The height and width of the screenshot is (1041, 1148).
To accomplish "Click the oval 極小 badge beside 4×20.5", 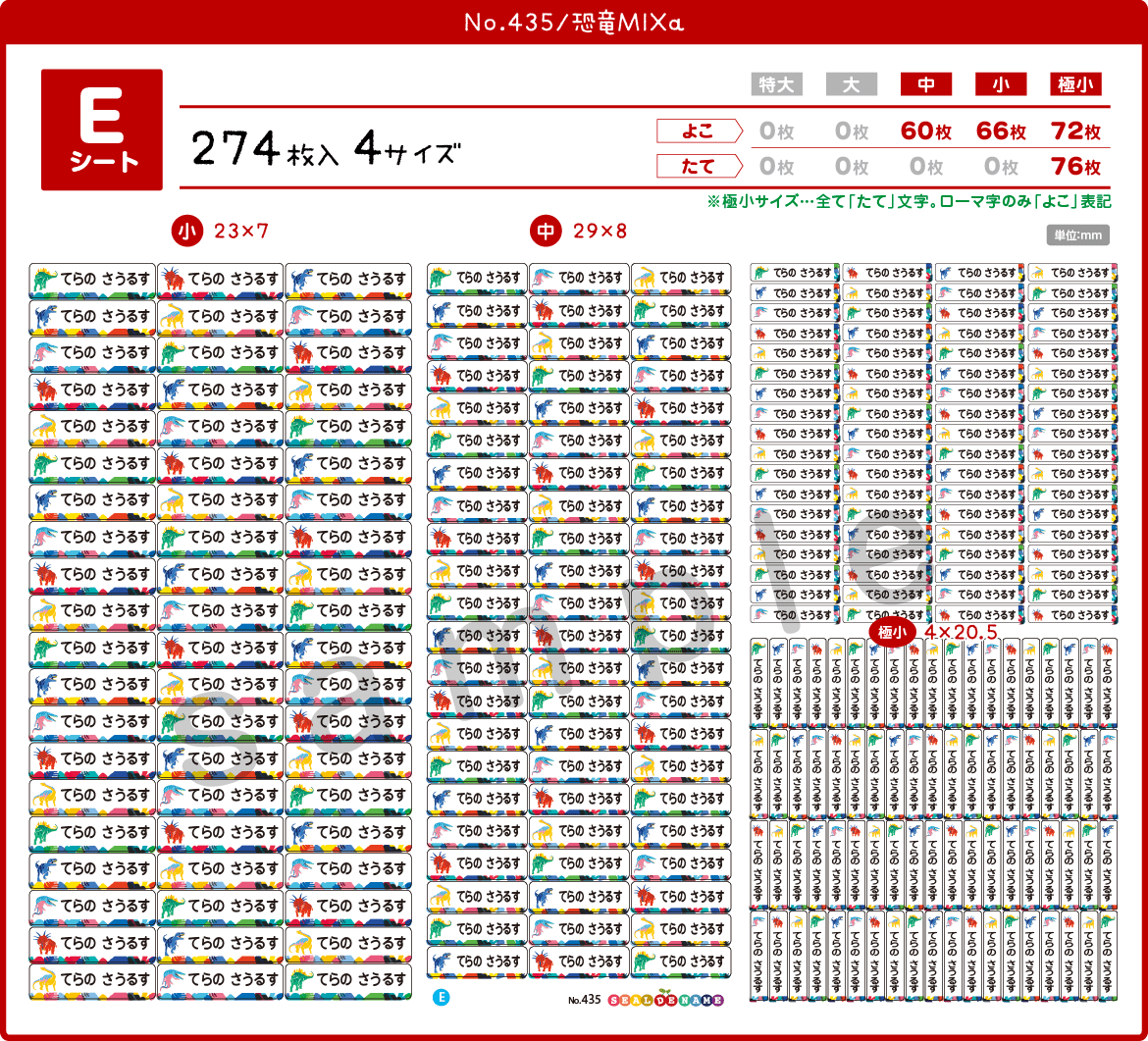I will pos(892,632).
